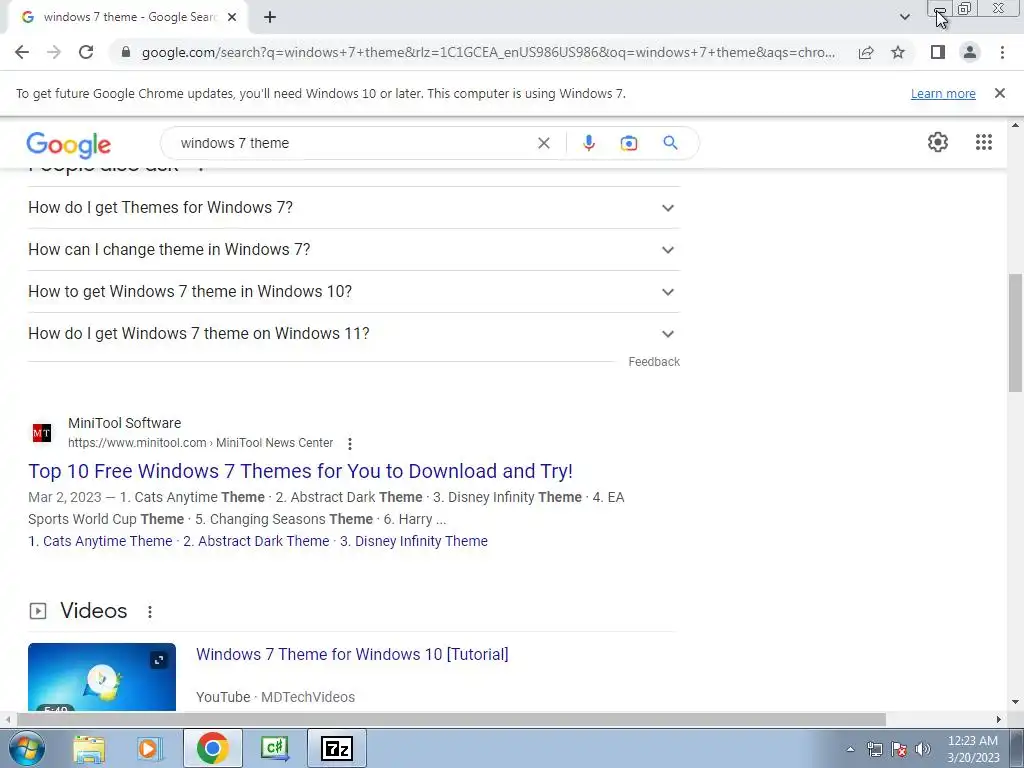The image size is (1024, 768).
Task: Play the MDTechVideos video thumbnail
Action: click(x=102, y=677)
